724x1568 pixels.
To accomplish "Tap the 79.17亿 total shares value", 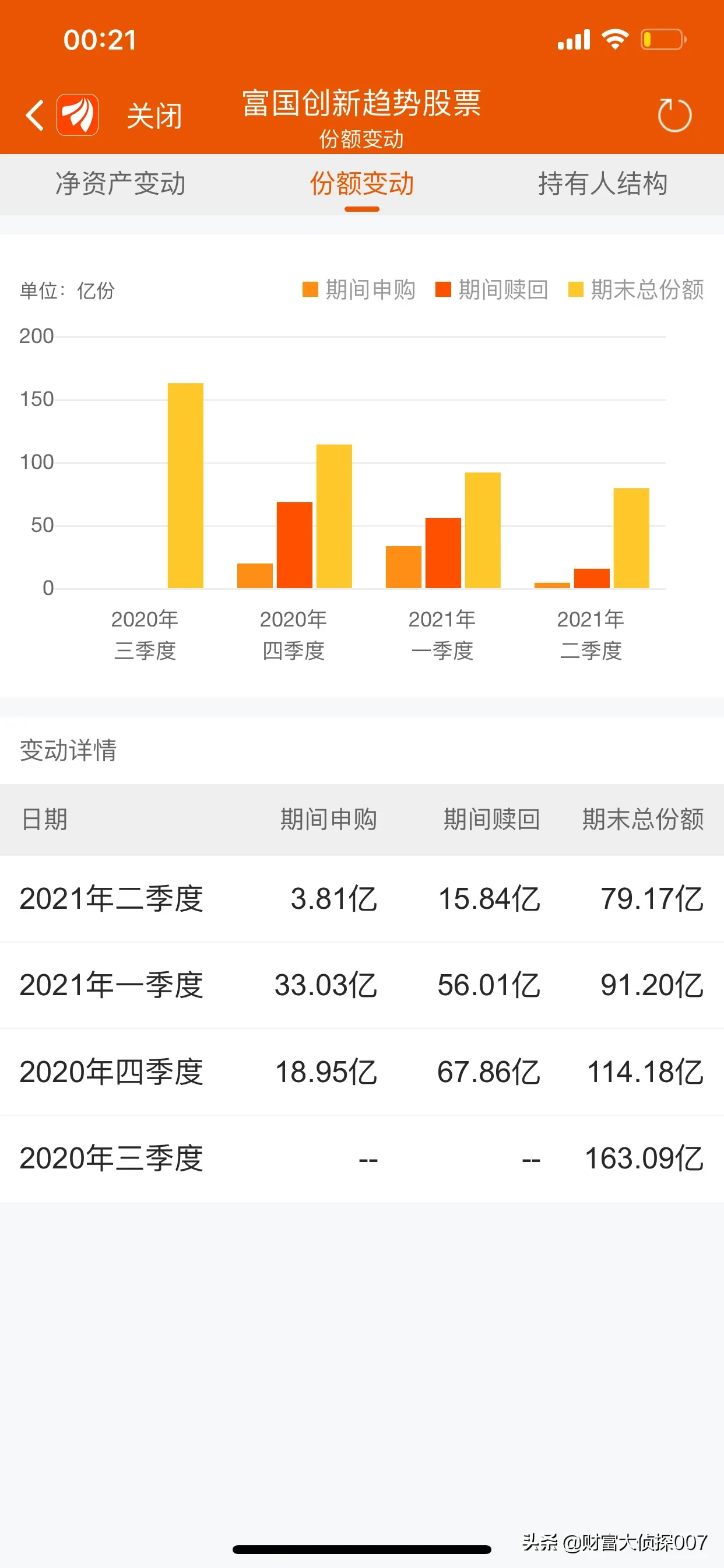I will pyautogui.click(x=652, y=898).
